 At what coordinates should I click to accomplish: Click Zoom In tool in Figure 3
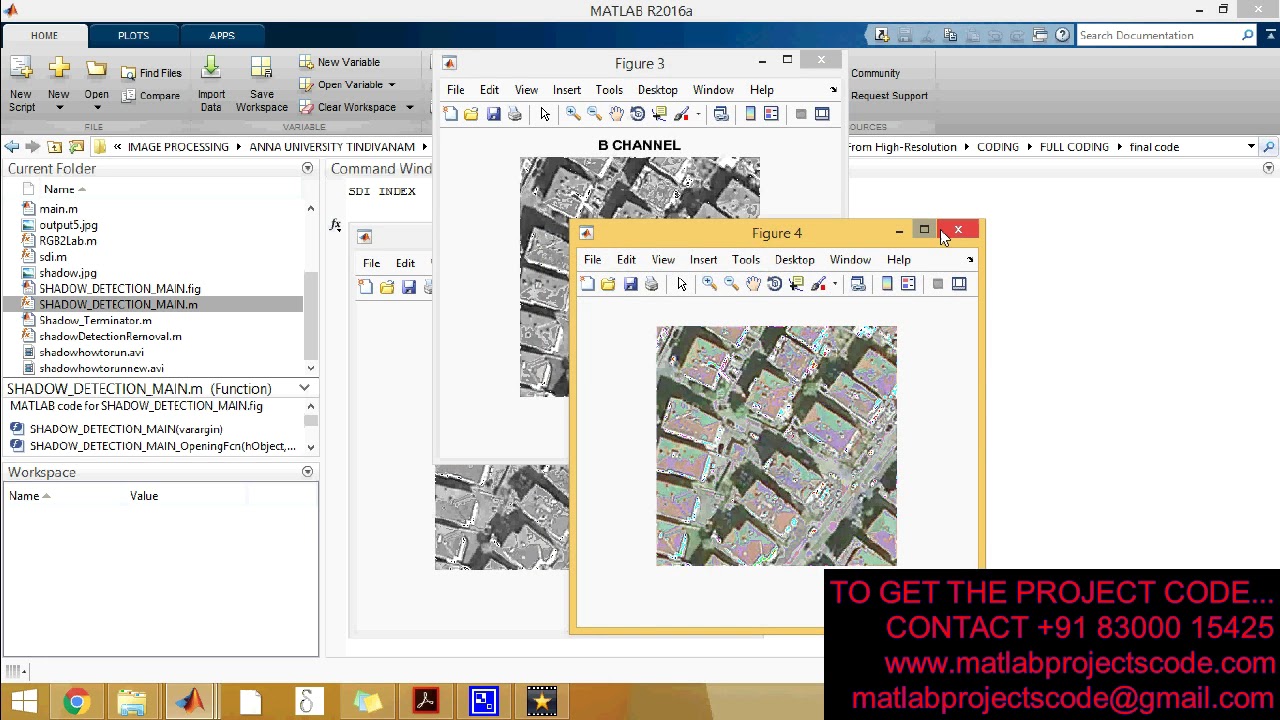573,114
